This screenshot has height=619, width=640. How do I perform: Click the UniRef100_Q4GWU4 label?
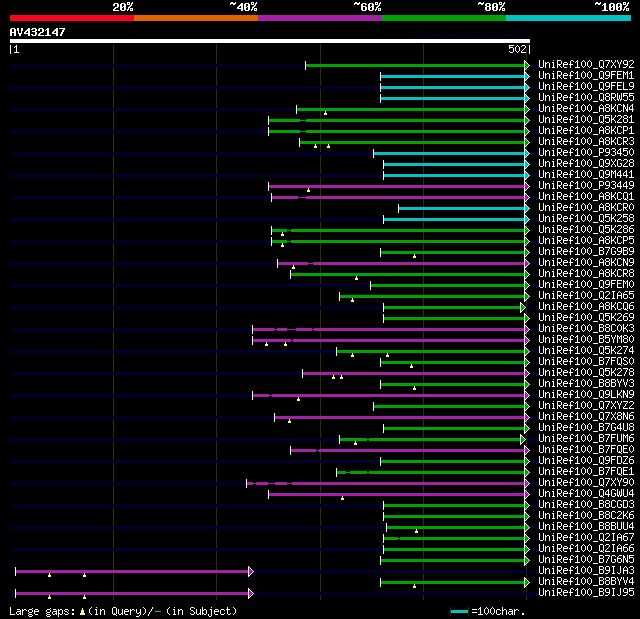pos(586,494)
